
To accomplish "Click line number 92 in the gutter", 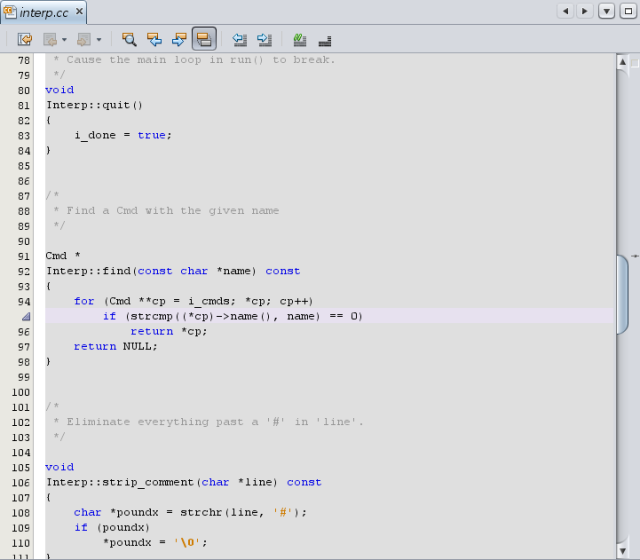I will (x=24, y=271).
